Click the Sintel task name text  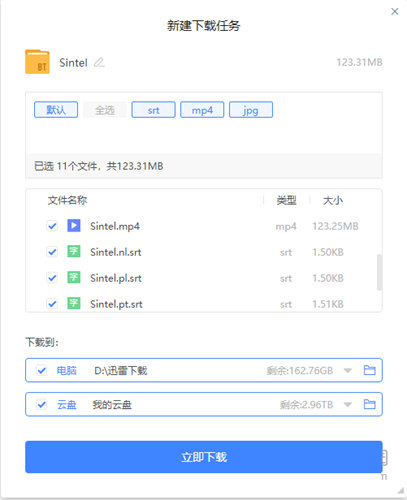(73, 62)
